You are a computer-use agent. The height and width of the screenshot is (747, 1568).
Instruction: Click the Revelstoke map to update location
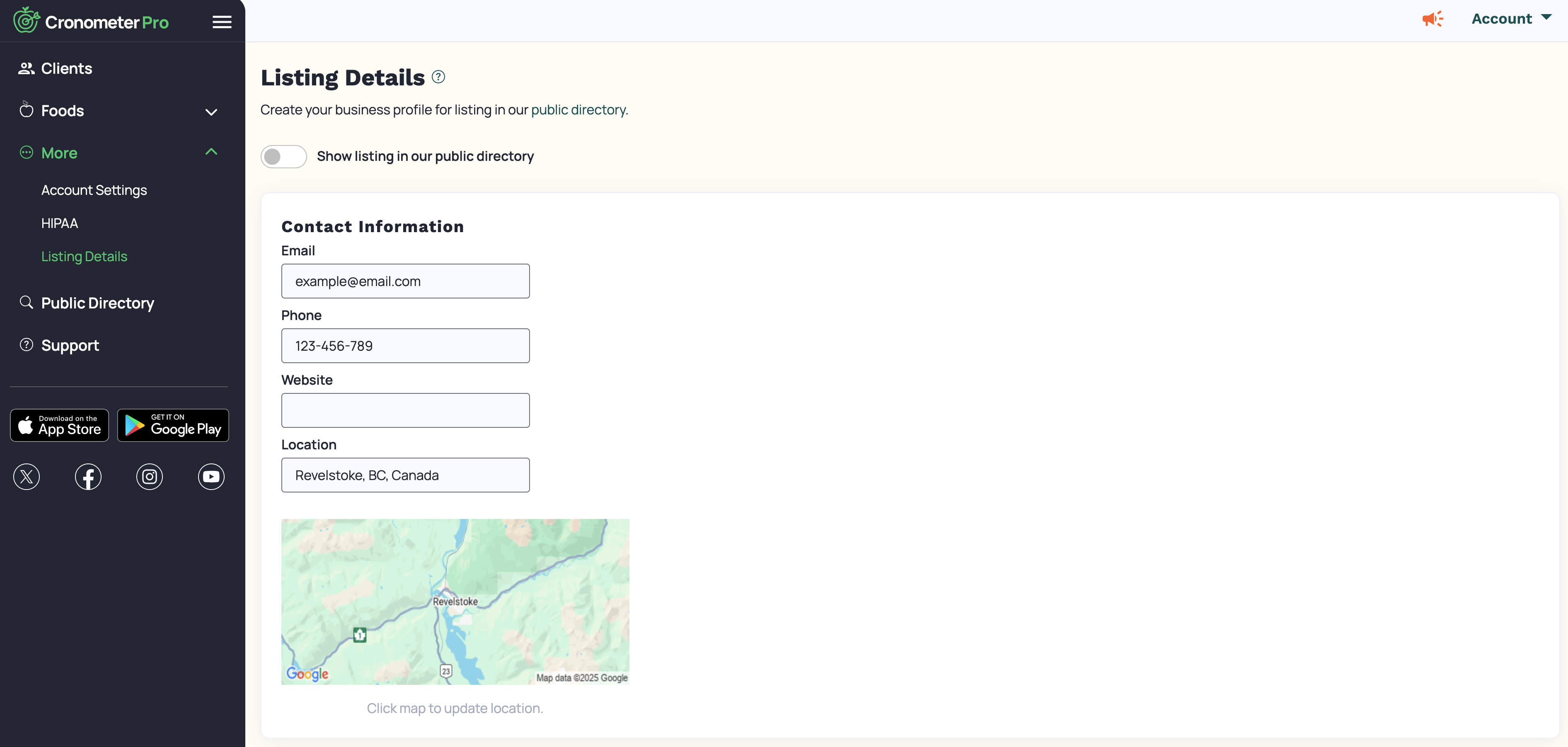[455, 601]
